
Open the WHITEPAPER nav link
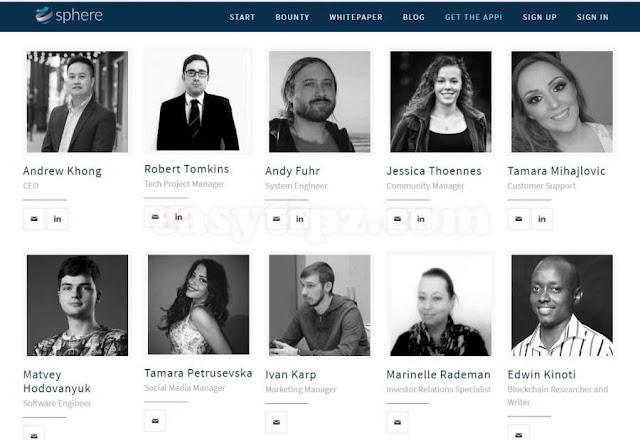[x=356, y=17]
